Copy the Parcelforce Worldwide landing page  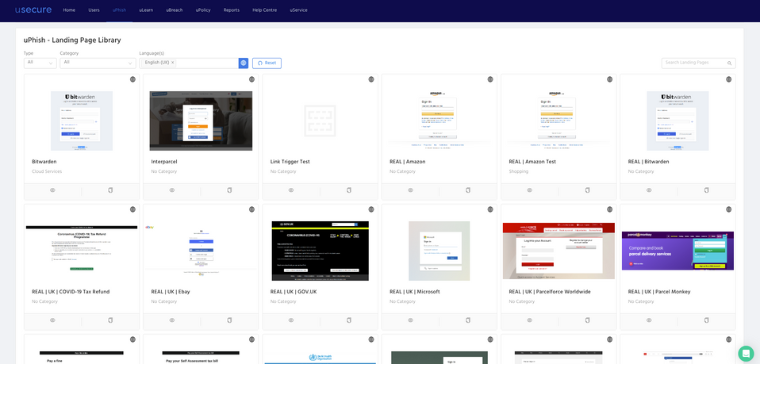[x=587, y=320]
